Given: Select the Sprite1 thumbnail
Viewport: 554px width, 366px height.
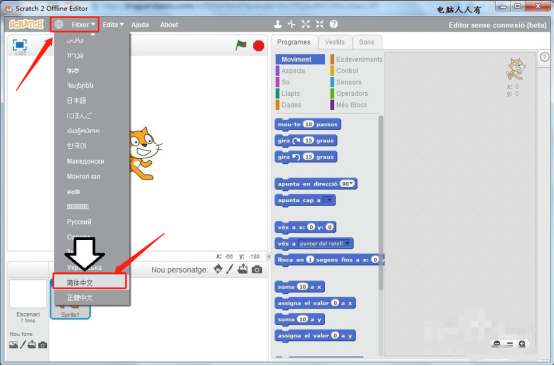Looking at the screenshot, I should pyautogui.click(x=70, y=300).
